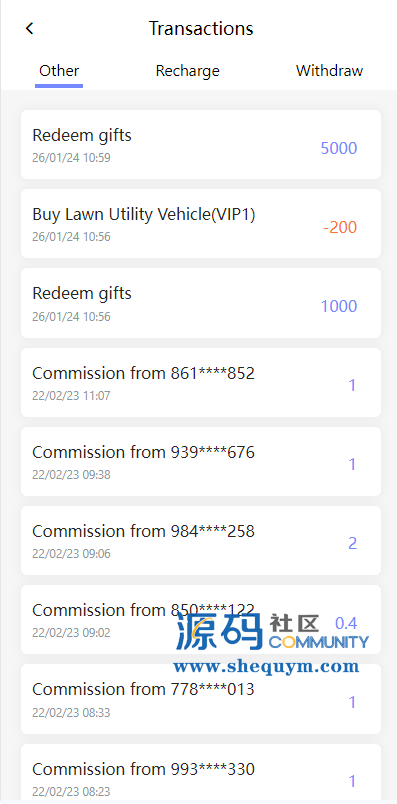Click the -200 amount value
The width and height of the screenshot is (397, 804).
point(340,227)
